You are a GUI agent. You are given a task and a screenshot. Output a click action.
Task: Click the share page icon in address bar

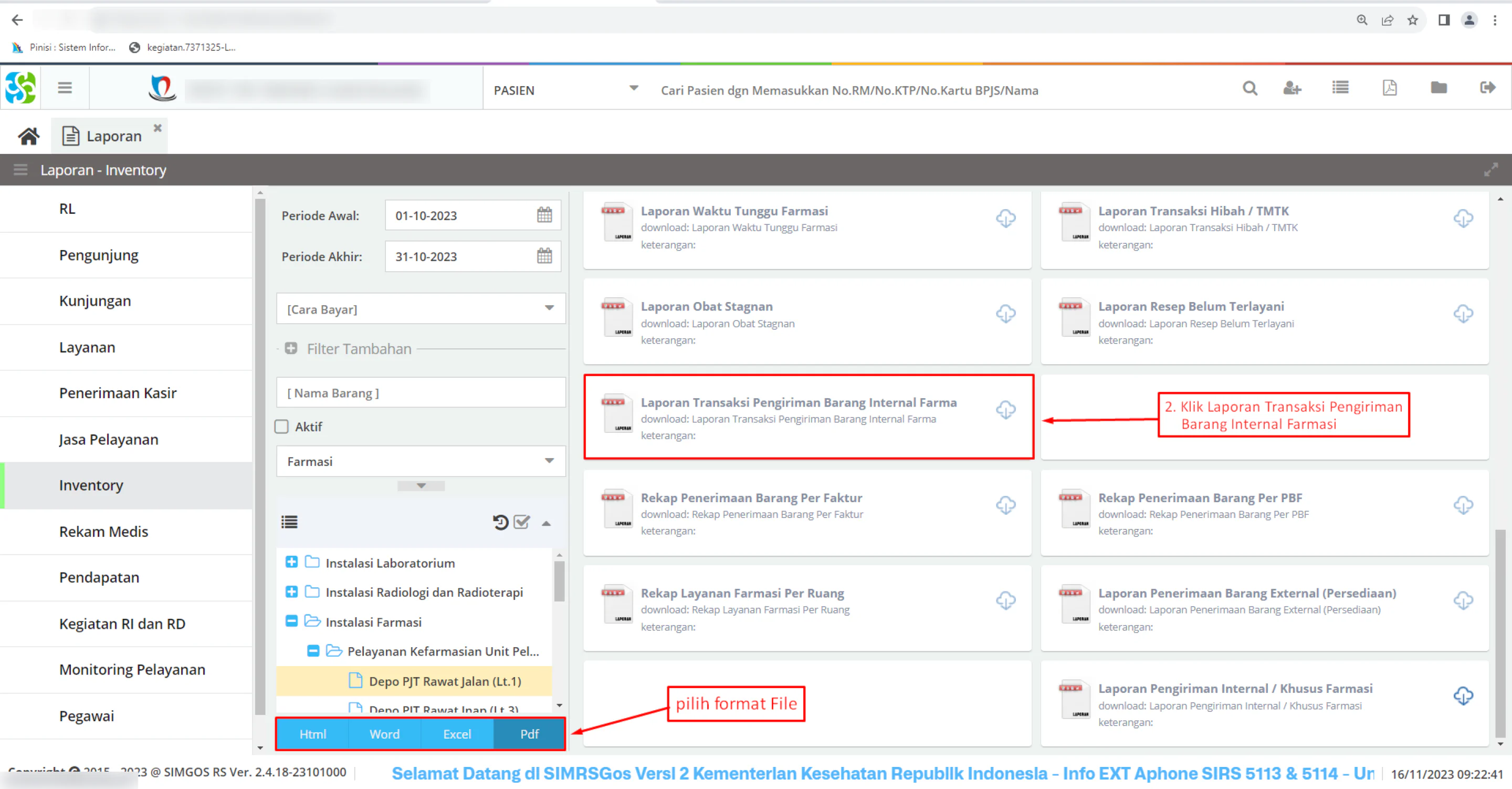pos(1388,20)
